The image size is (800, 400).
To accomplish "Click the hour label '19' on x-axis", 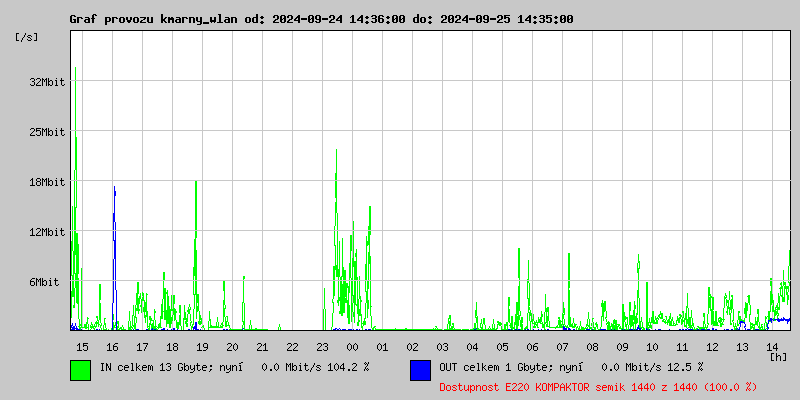I will 202,347.
